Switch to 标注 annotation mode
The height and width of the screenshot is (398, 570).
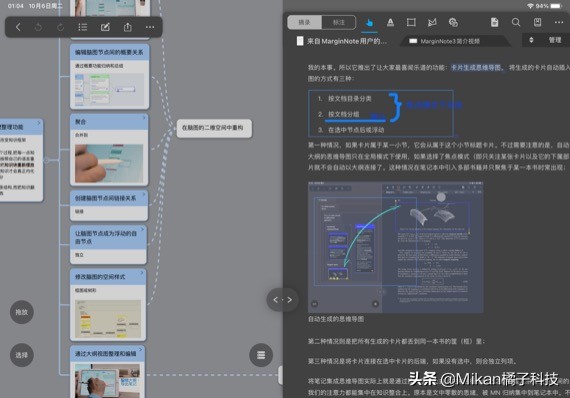(x=338, y=23)
